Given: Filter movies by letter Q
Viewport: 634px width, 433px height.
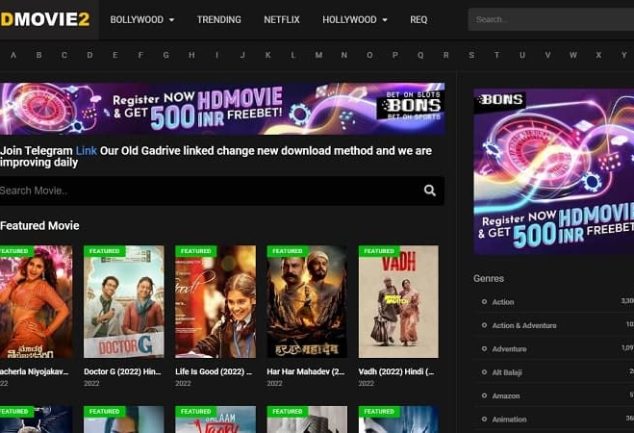Looking at the screenshot, I should [421, 55].
